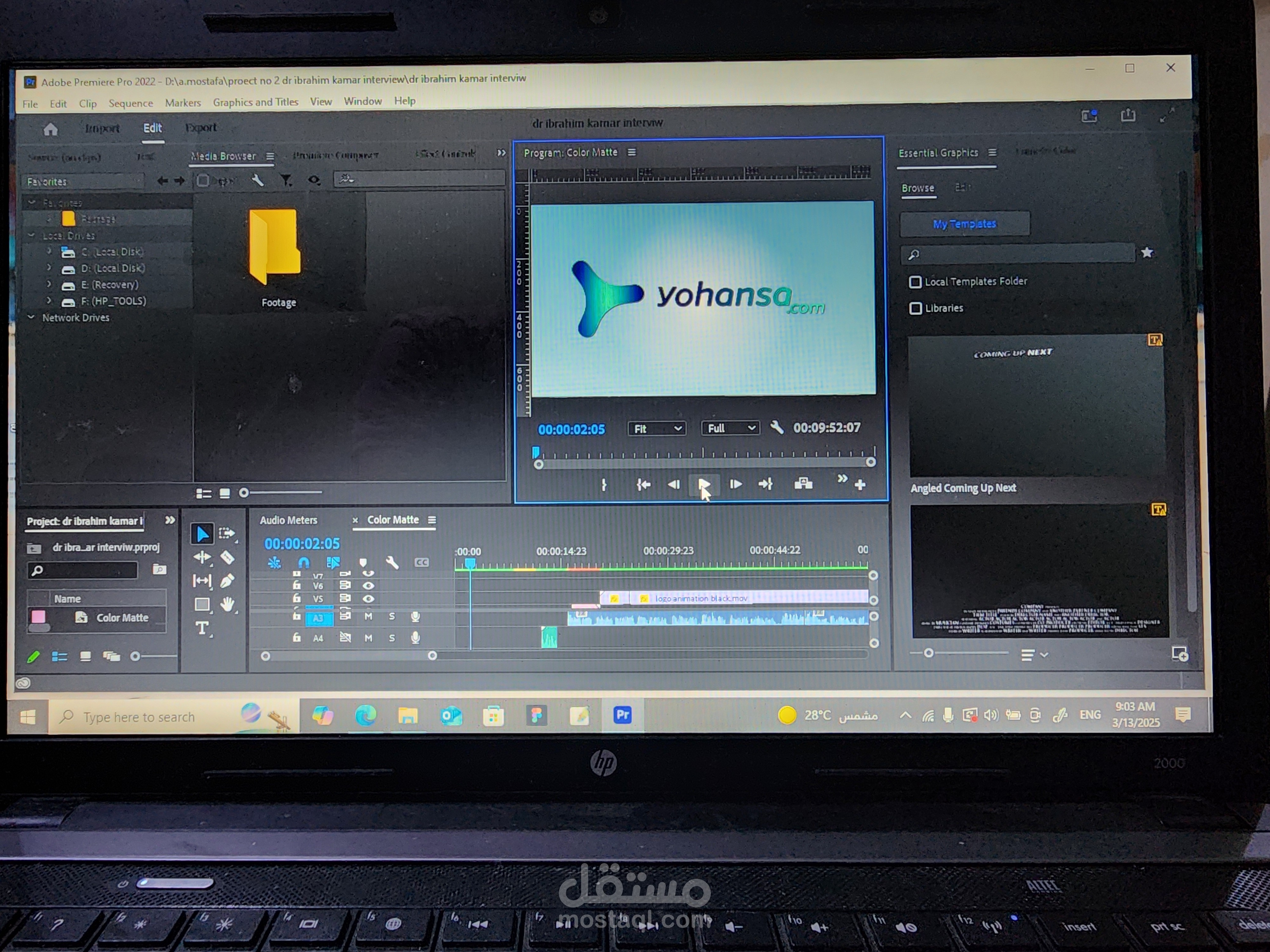Screen dimensions: 1270x952
Task: Open the Graphics and Titles menu
Action: tap(256, 102)
